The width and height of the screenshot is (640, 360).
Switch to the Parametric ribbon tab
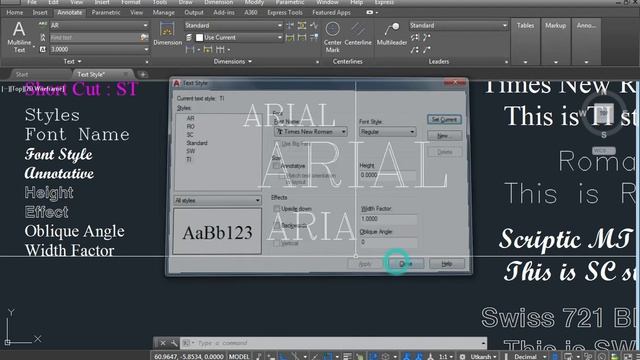pyautogui.click(x=106, y=13)
